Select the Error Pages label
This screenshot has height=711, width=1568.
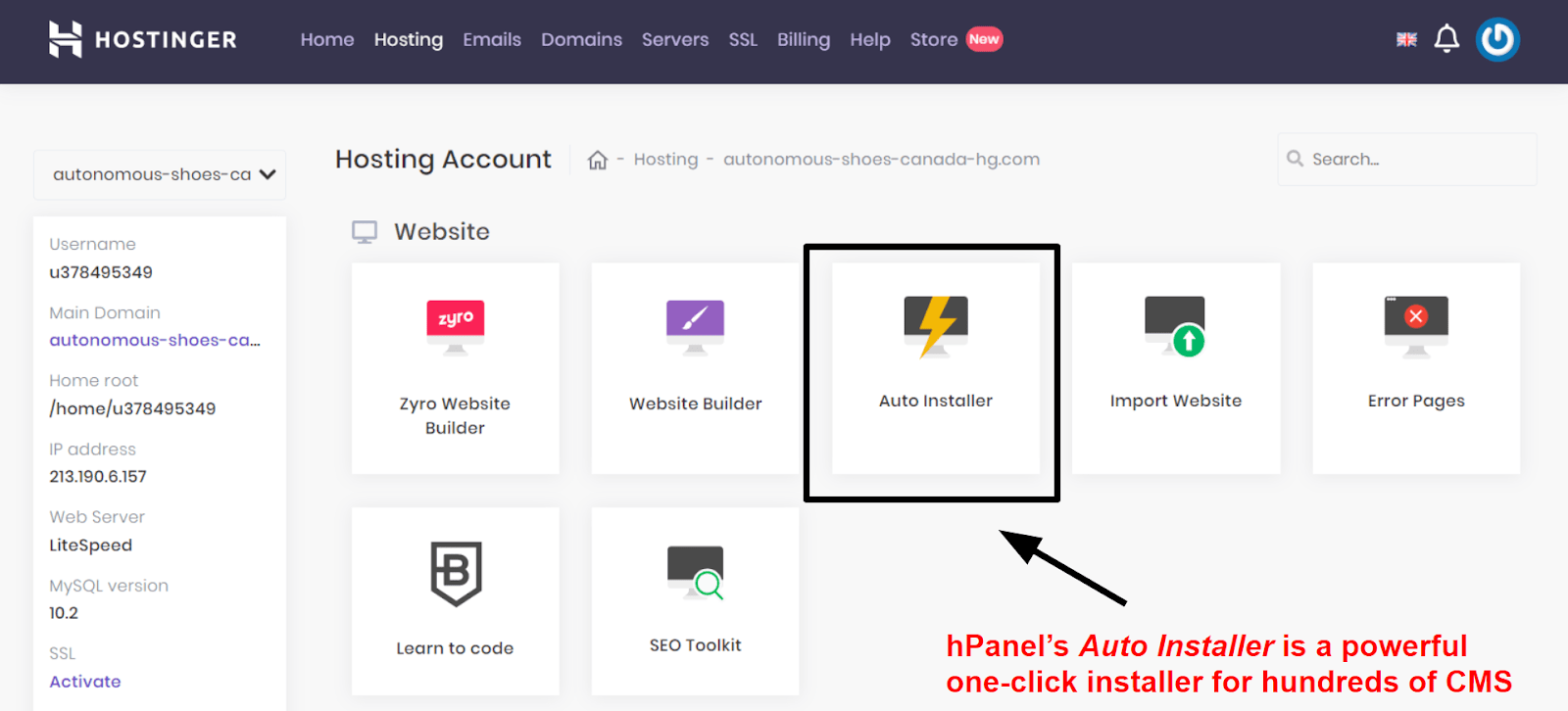[1416, 401]
